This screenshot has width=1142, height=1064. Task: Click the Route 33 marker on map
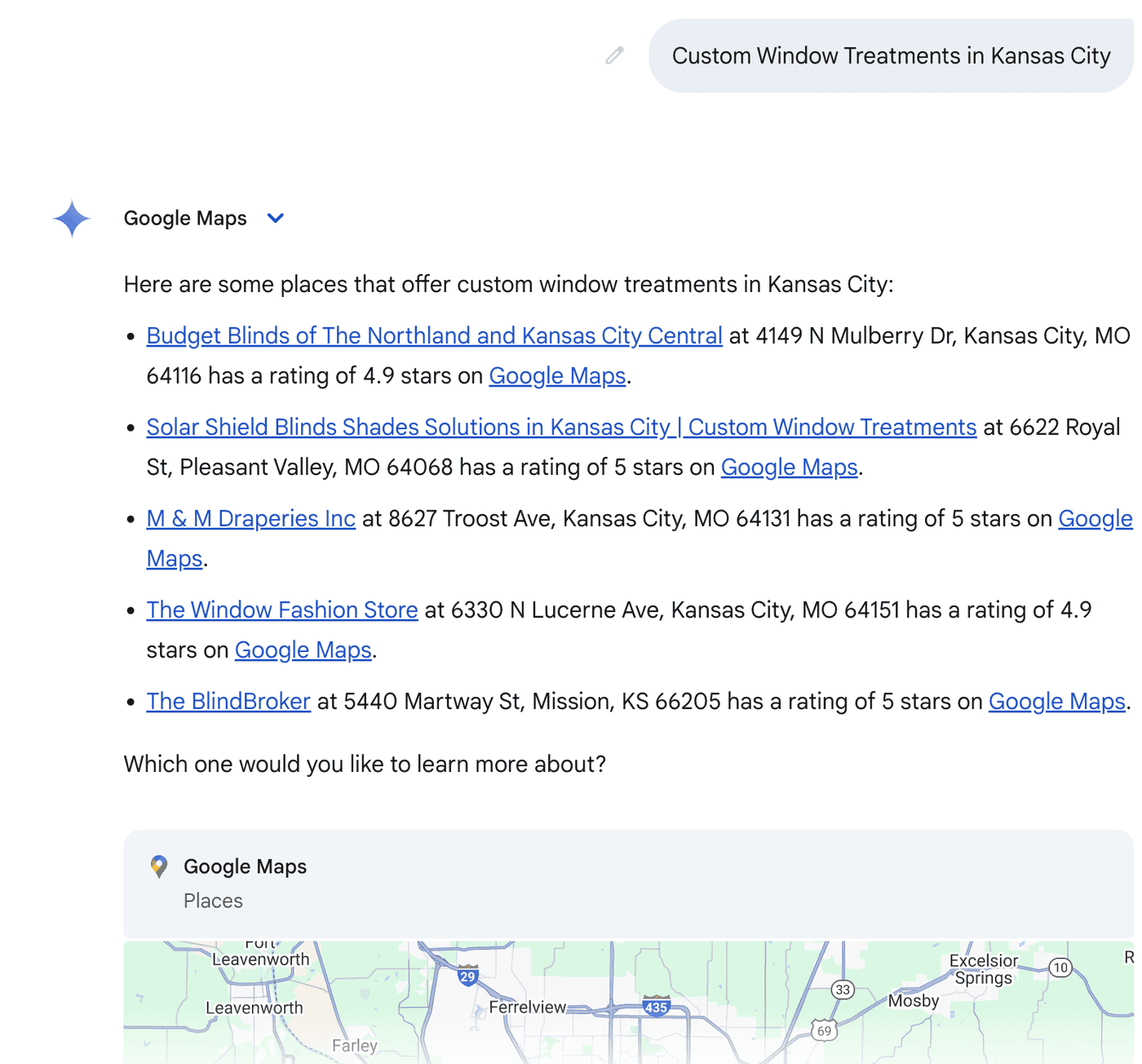tap(843, 990)
